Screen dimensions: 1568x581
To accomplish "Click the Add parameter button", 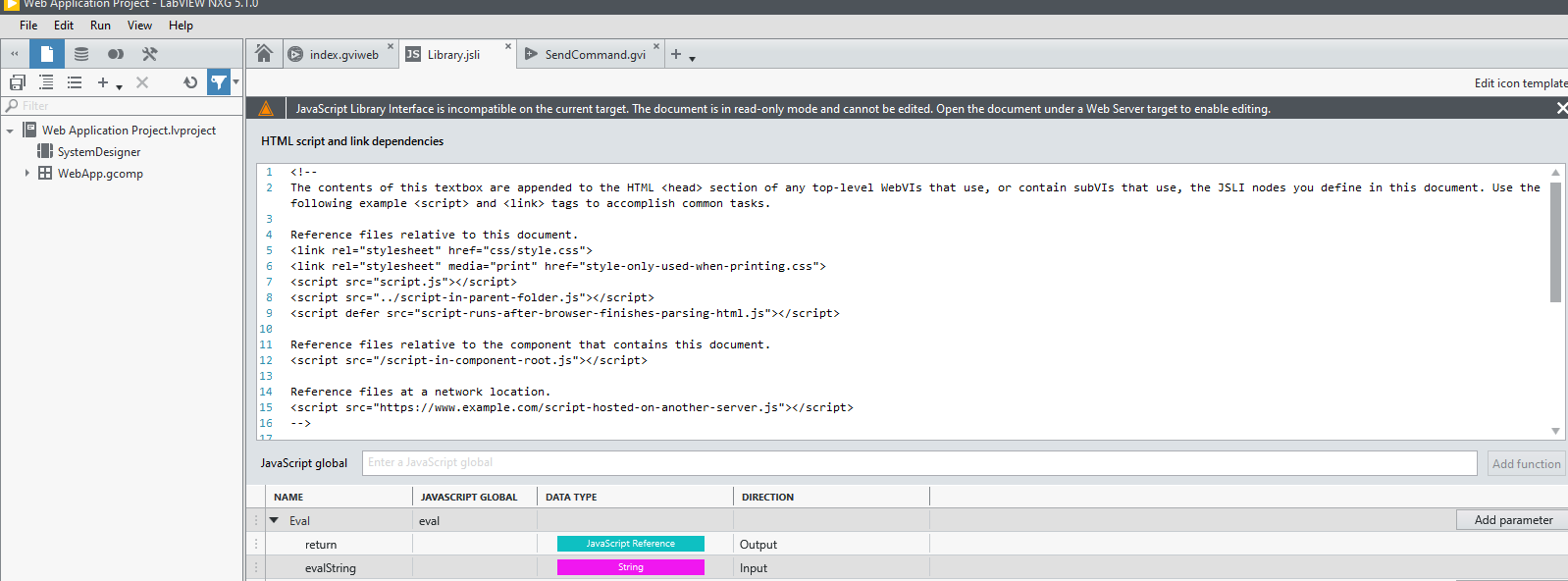I will pos(1512,520).
